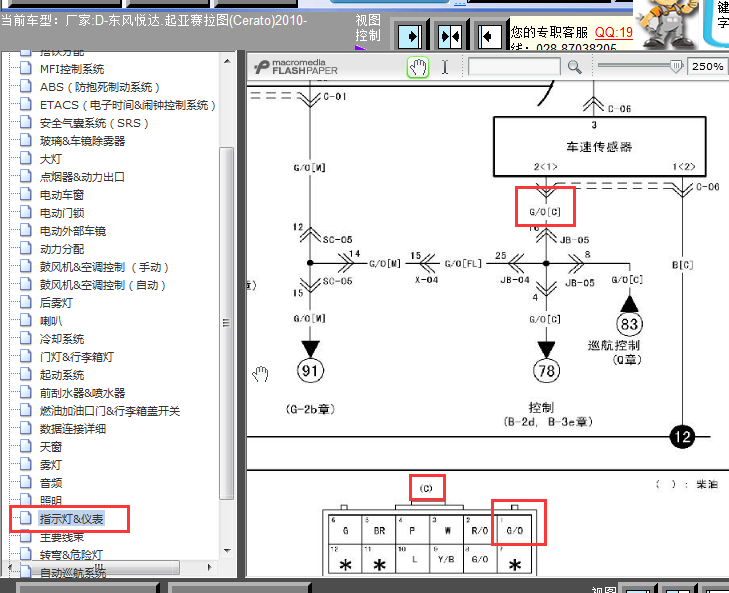Click the black ground node 12
This screenshot has width=729, height=593.
[x=682, y=437]
